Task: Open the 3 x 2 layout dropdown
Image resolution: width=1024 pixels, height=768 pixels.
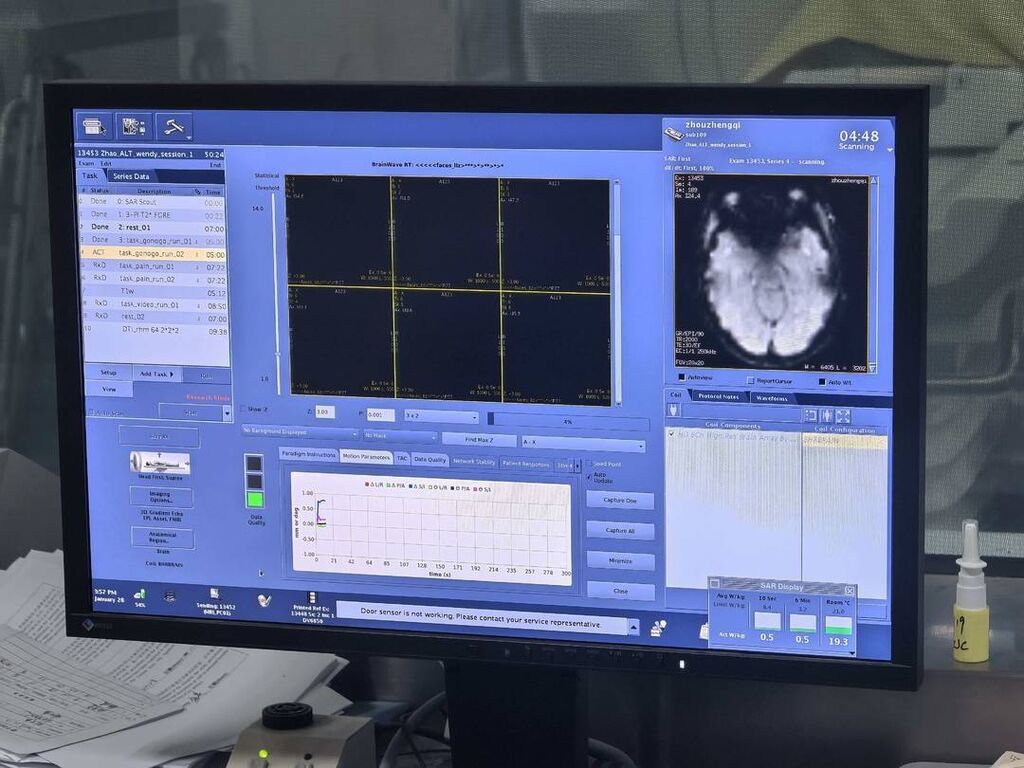Action: 441,416
